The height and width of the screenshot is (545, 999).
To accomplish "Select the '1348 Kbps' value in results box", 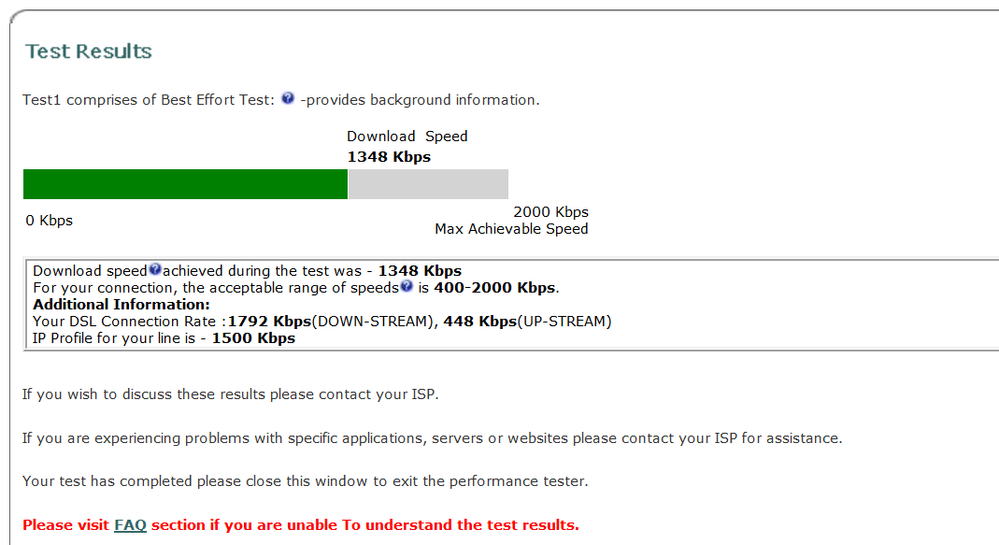I will pos(420,271).
